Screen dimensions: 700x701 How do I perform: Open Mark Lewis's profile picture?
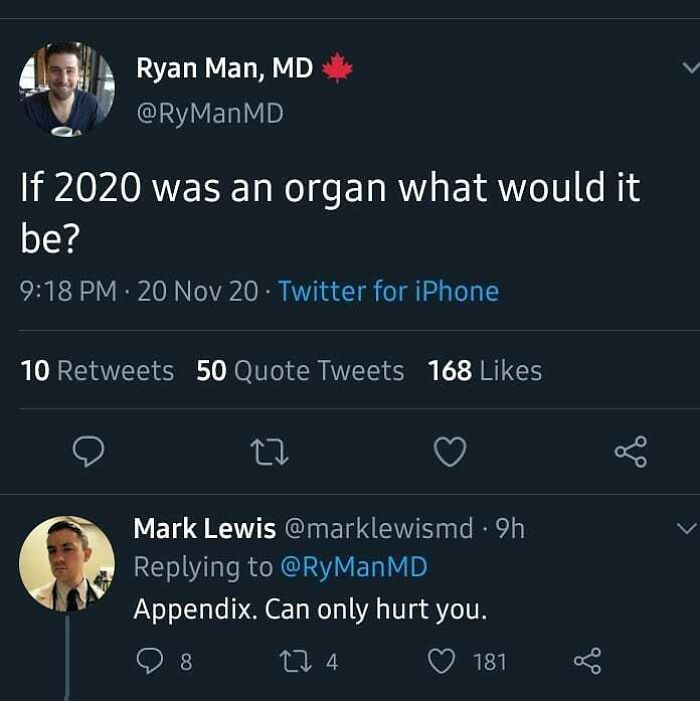[x=66, y=563]
